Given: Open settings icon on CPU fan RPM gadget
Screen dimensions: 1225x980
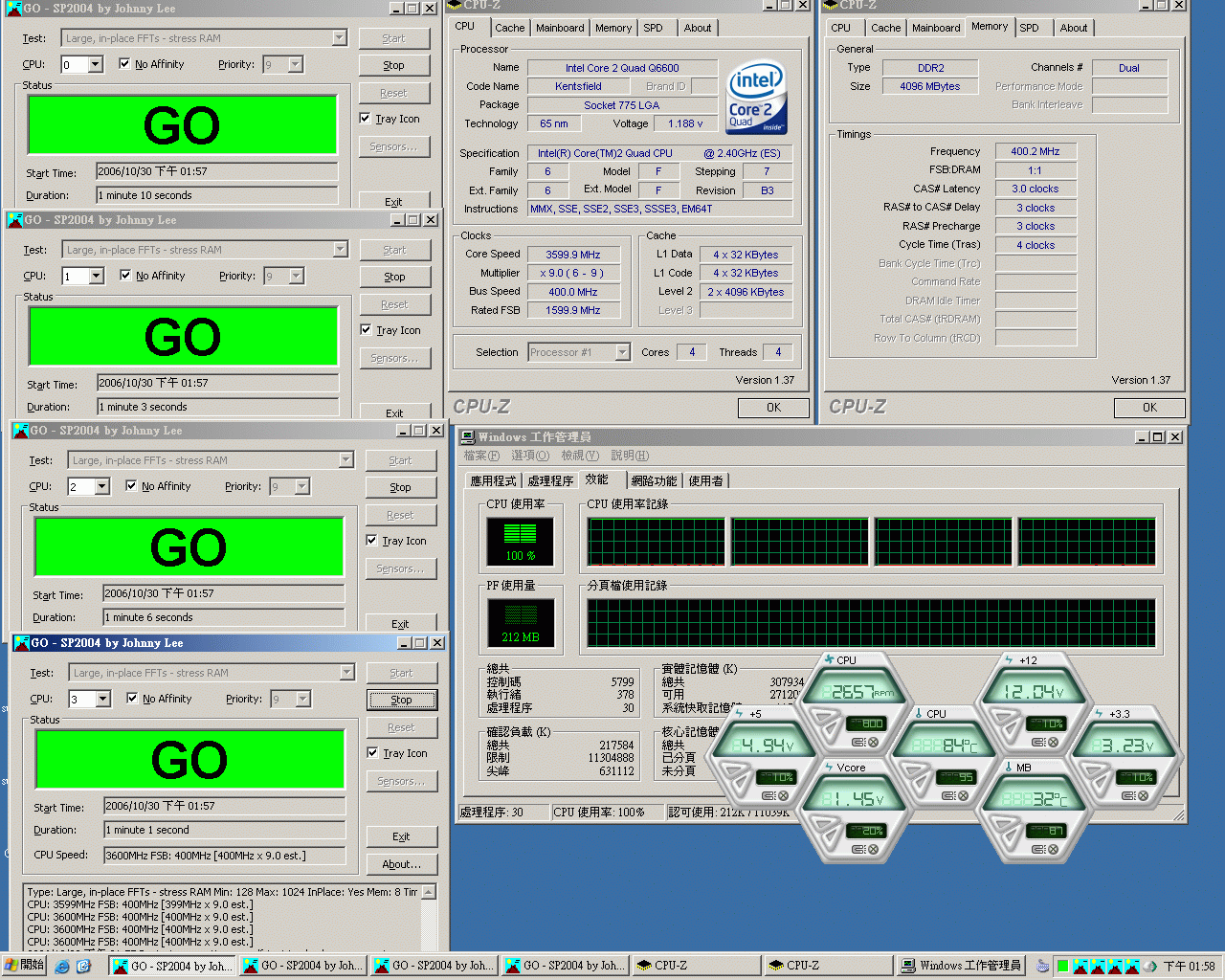Looking at the screenshot, I should pos(858,742).
